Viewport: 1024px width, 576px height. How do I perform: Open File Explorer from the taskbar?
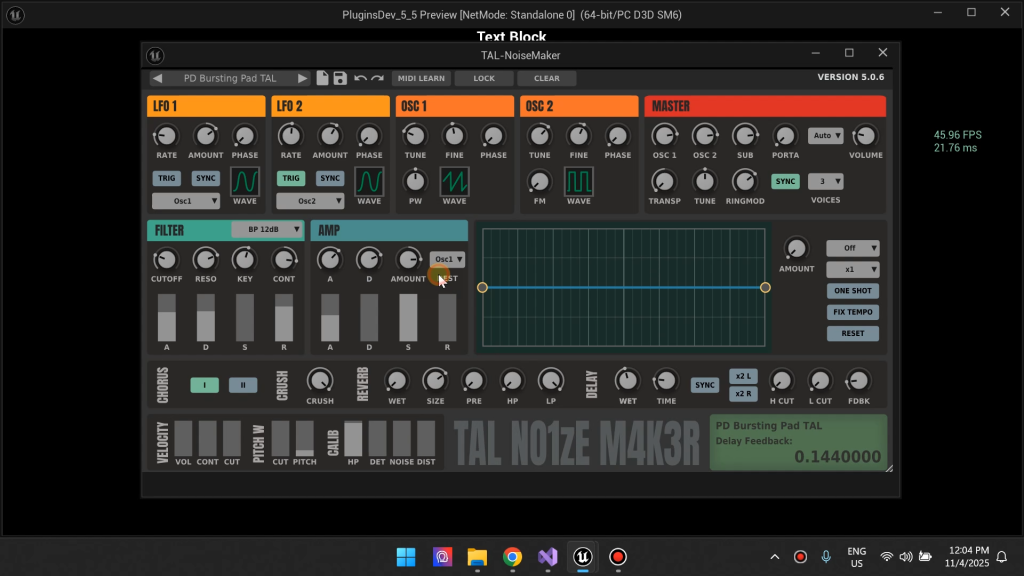pyautogui.click(x=476, y=557)
